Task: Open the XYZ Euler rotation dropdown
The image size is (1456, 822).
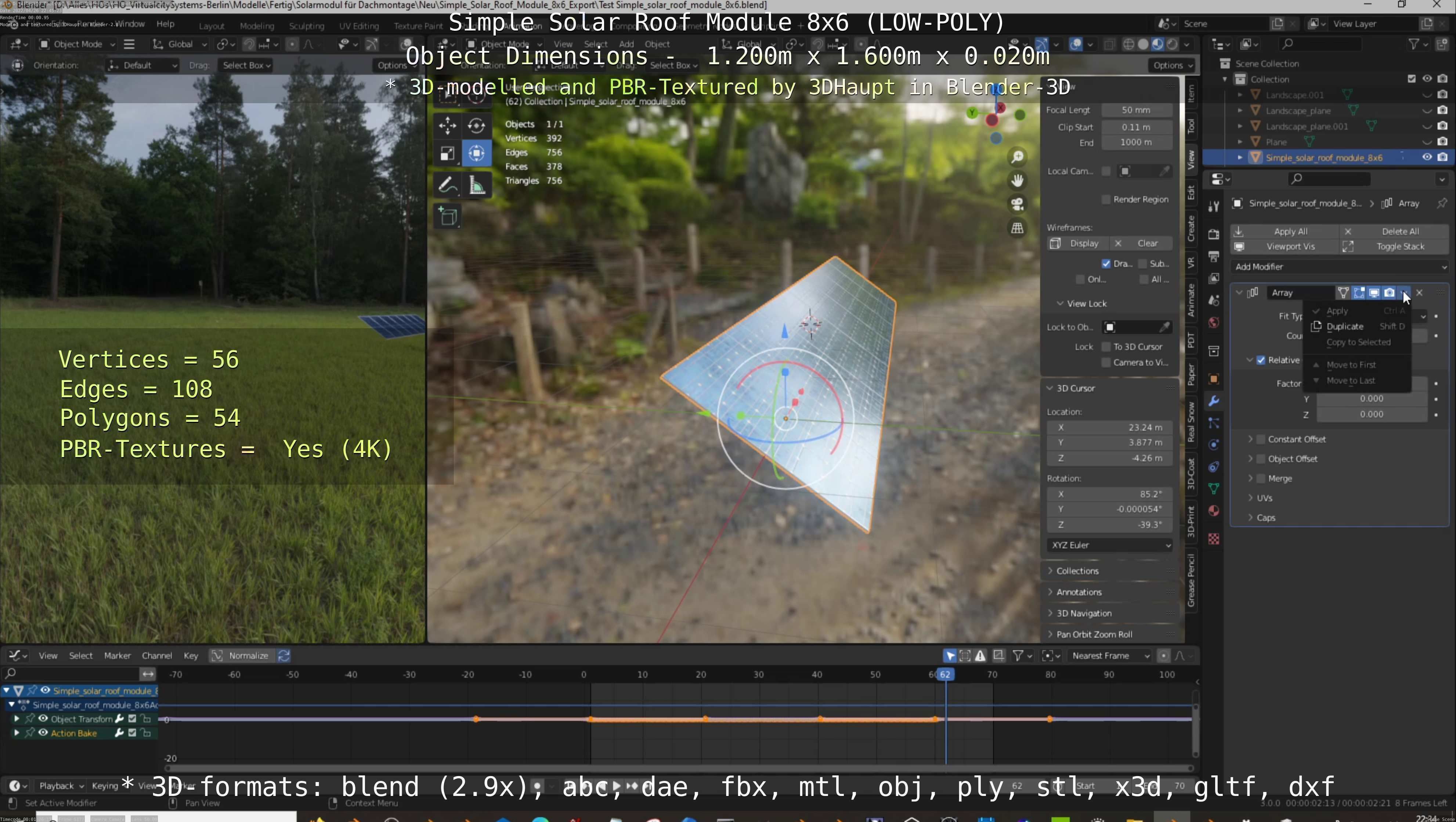Action: (x=1109, y=545)
